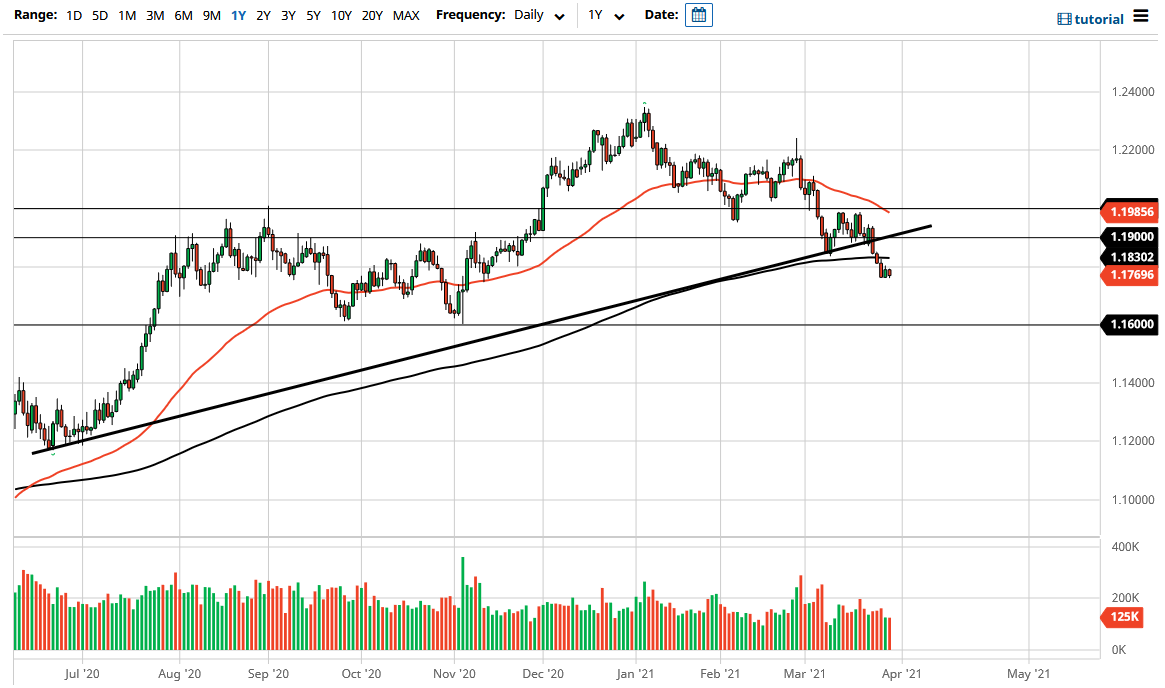Switch to the 5D range
Image resolution: width=1165 pixels, height=688 pixels.
(x=99, y=16)
